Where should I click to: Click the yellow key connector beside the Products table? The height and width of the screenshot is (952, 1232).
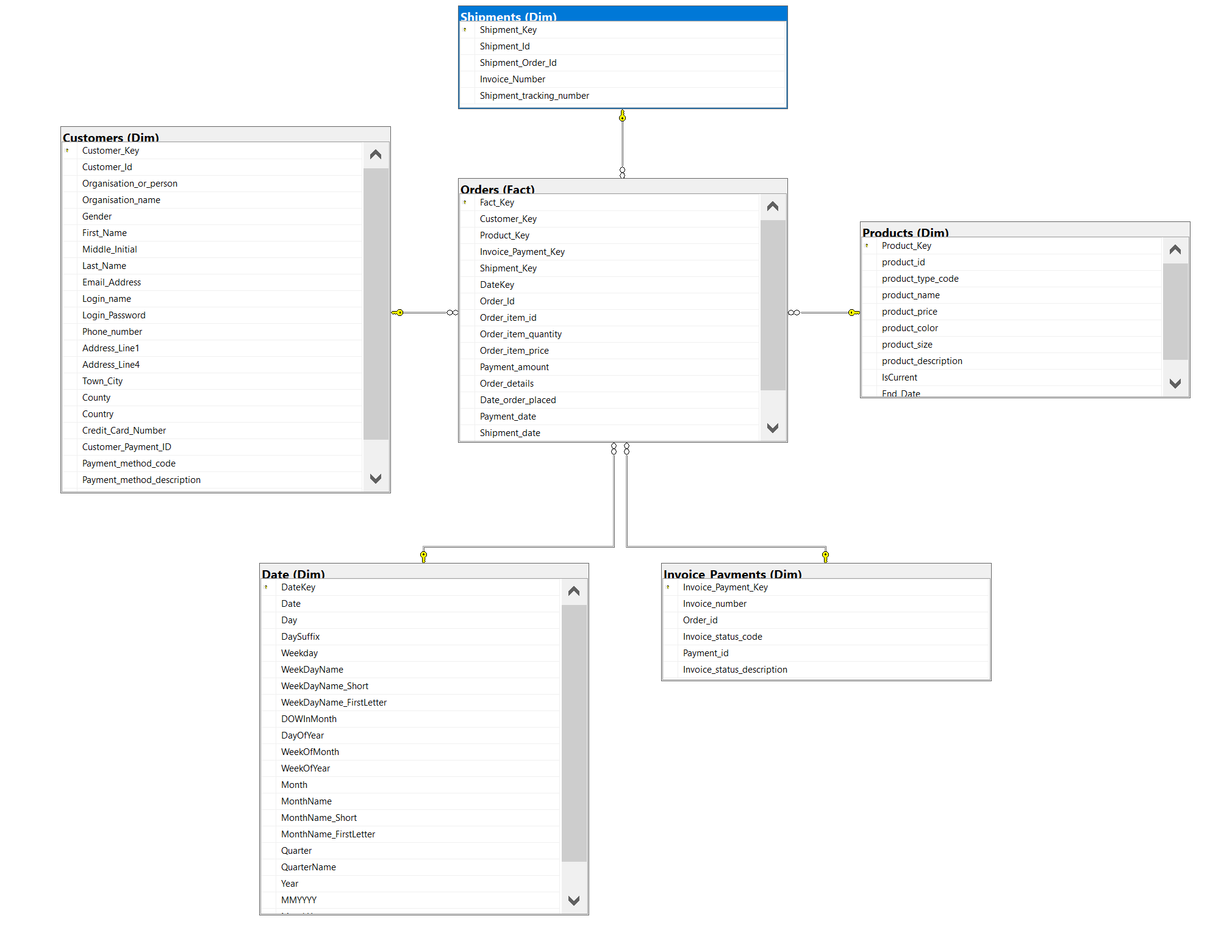click(853, 313)
